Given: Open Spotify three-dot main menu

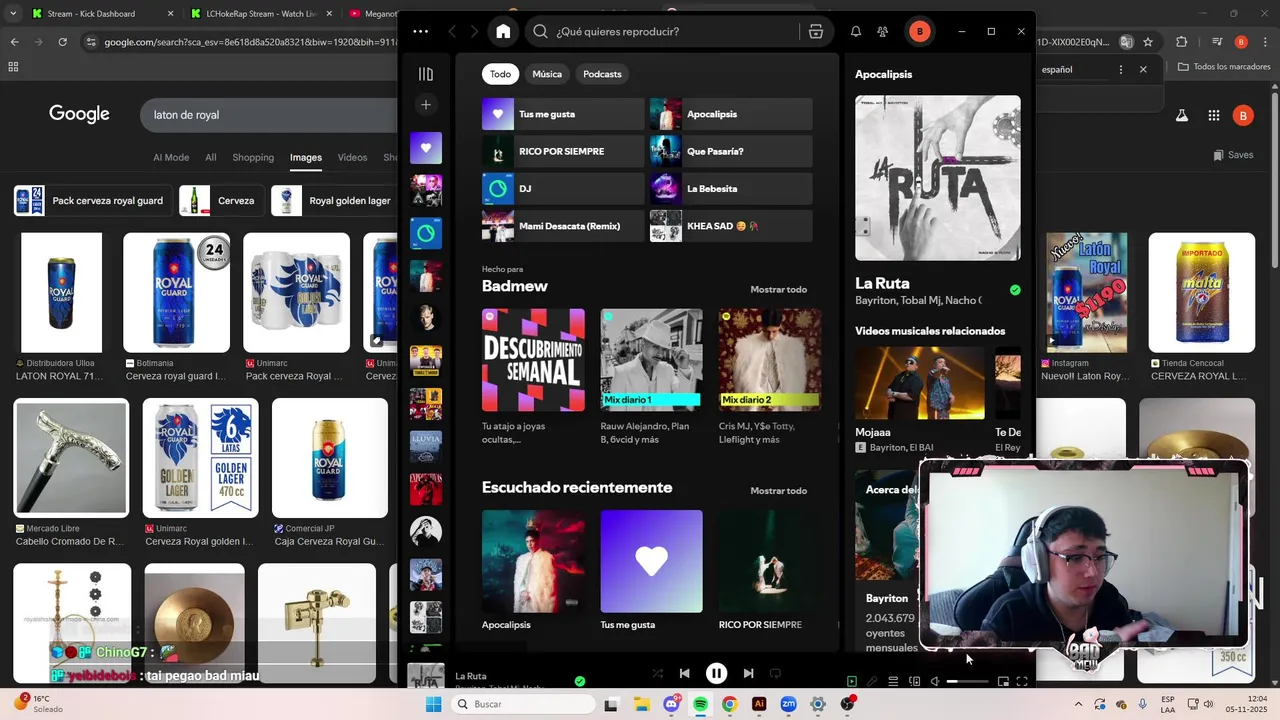Looking at the screenshot, I should [x=421, y=31].
